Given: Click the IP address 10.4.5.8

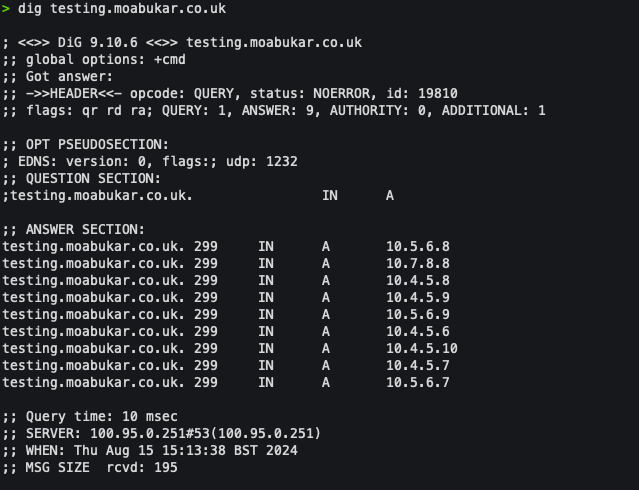Looking at the screenshot, I should pyautogui.click(x=418, y=280).
